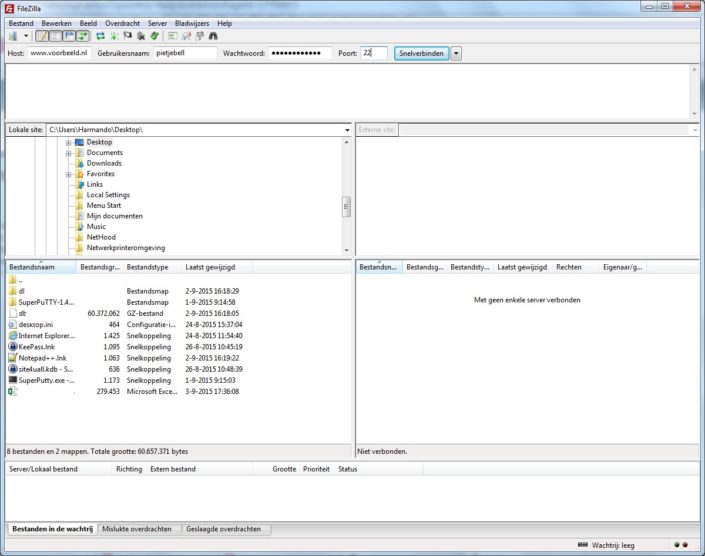Expand the Documents folder in tree

click(x=69, y=153)
